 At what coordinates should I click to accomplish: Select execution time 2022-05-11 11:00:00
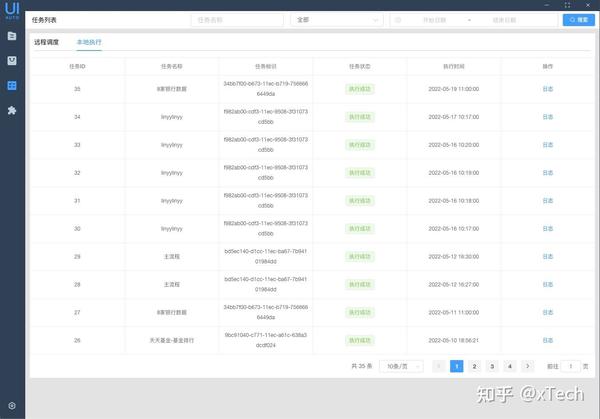[x=454, y=312]
